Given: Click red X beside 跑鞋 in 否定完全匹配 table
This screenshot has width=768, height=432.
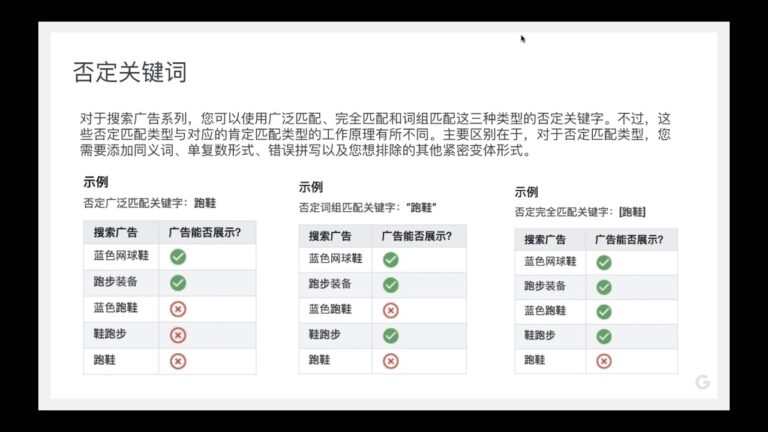Looking at the screenshot, I should (604, 361).
